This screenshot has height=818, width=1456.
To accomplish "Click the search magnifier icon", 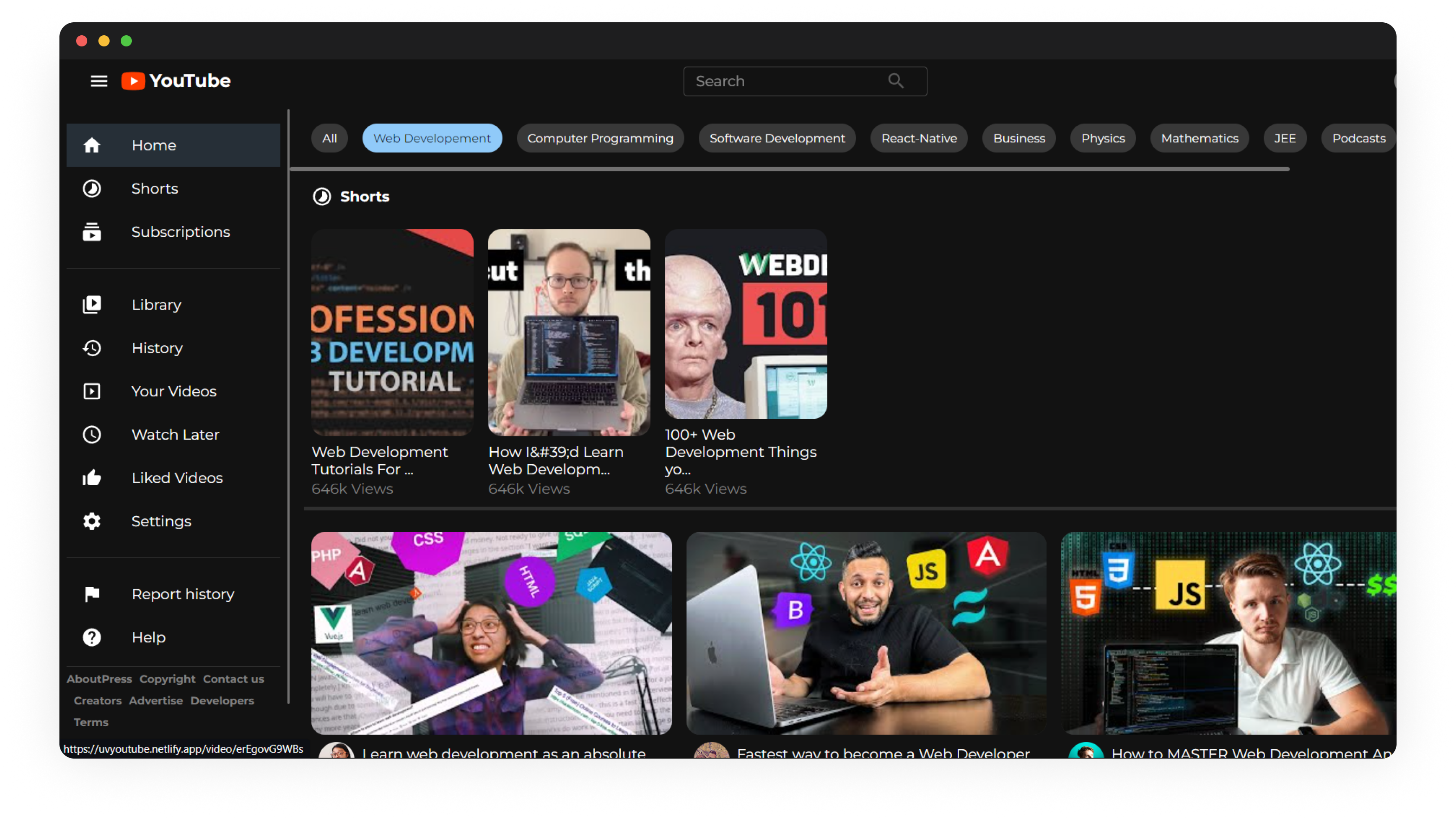I will pos(895,81).
